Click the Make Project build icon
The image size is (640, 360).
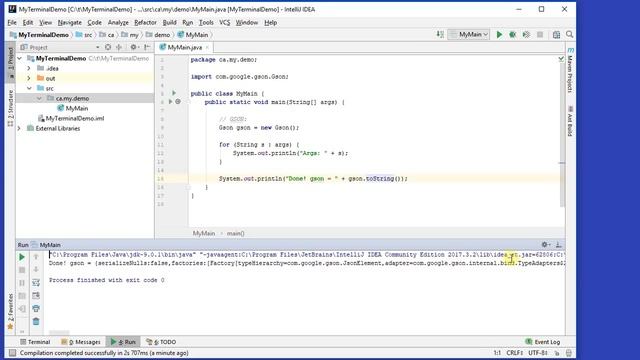coord(440,35)
